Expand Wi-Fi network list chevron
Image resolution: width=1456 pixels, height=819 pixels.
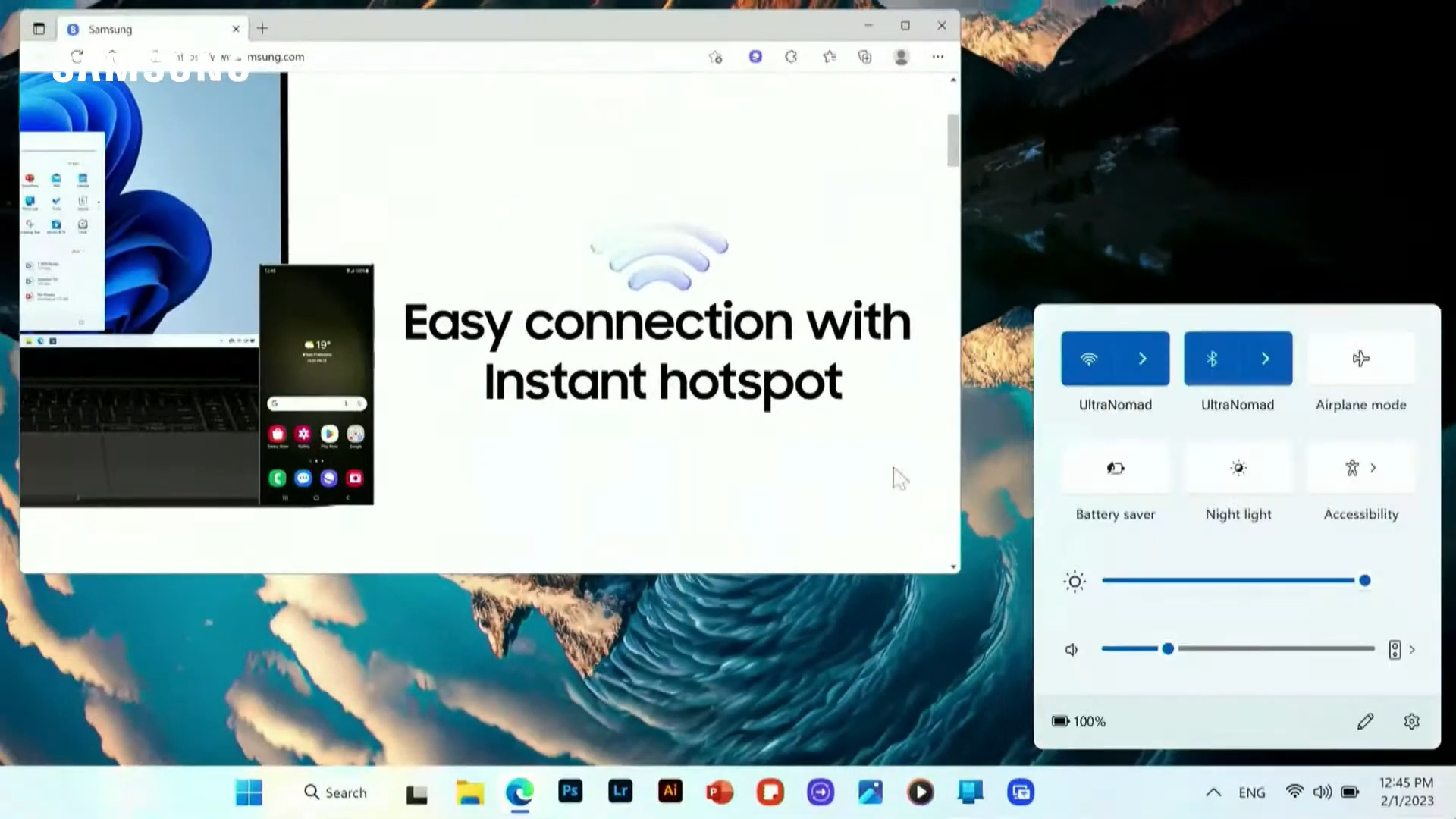[1142, 359]
